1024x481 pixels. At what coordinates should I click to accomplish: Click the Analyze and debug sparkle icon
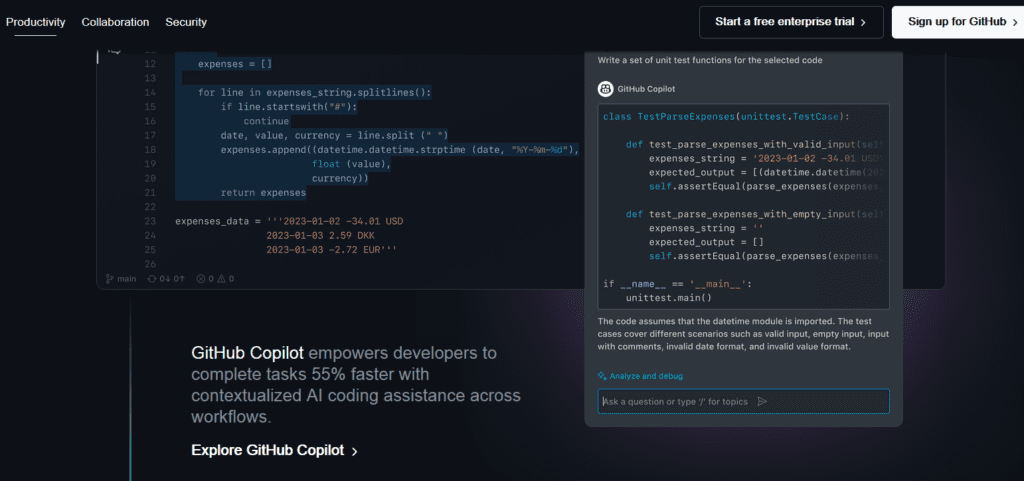tap(602, 376)
